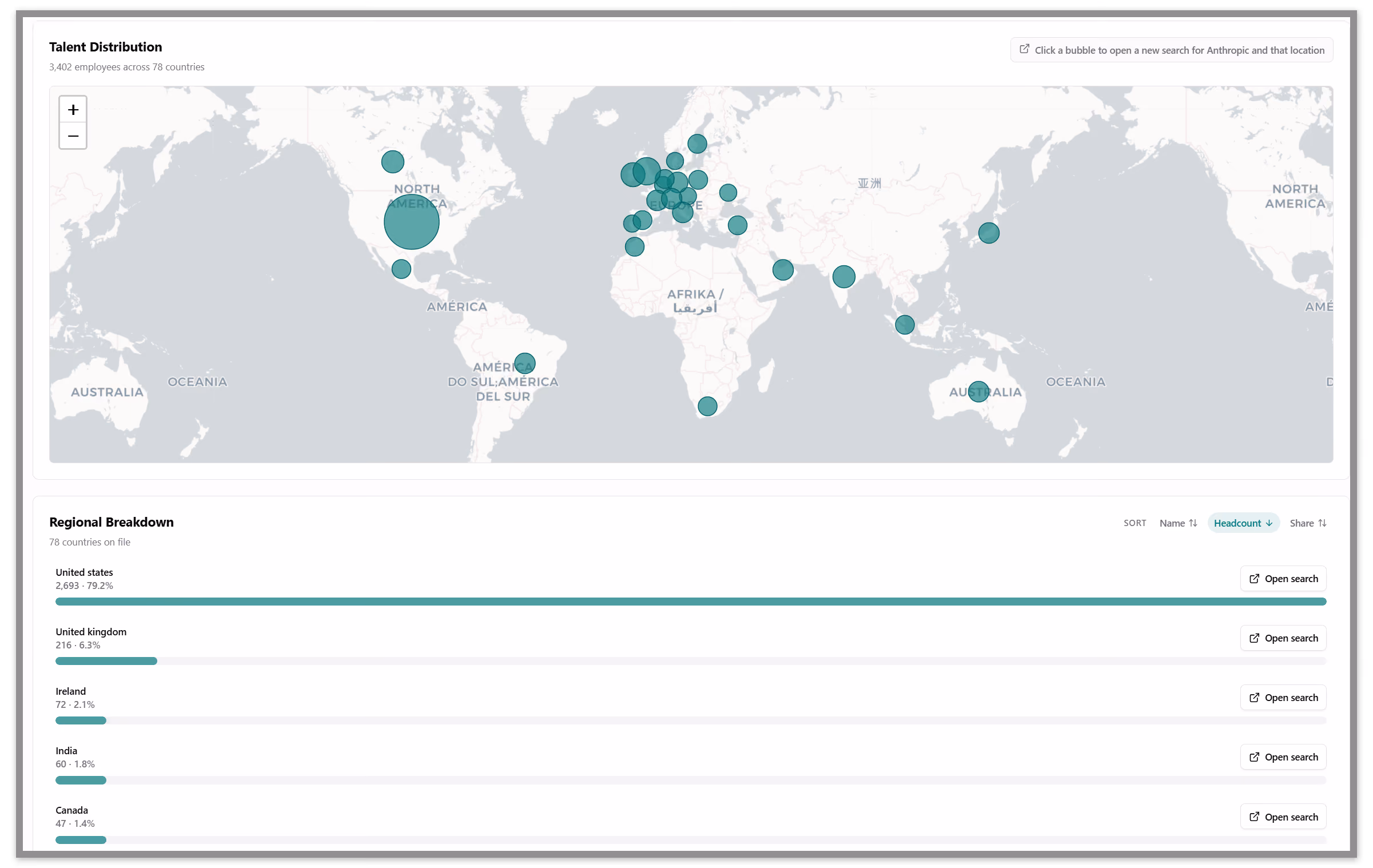
Task: Click the 'Click a bubble to open' hint
Action: [x=1171, y=50]
